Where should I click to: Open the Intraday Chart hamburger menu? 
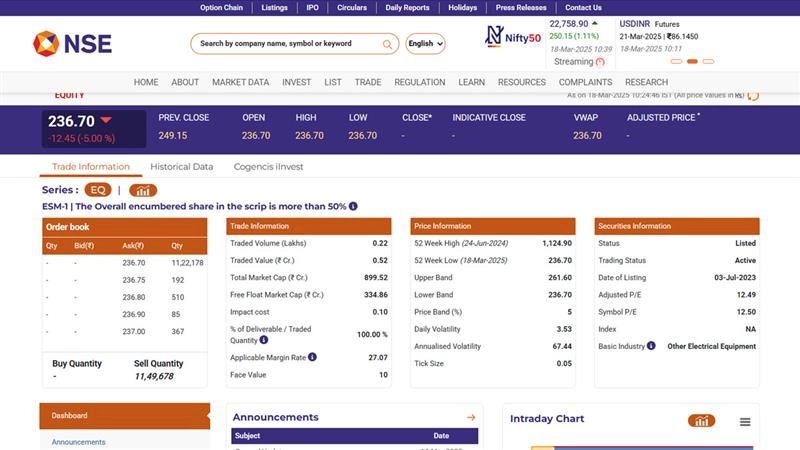click(745, 422)
